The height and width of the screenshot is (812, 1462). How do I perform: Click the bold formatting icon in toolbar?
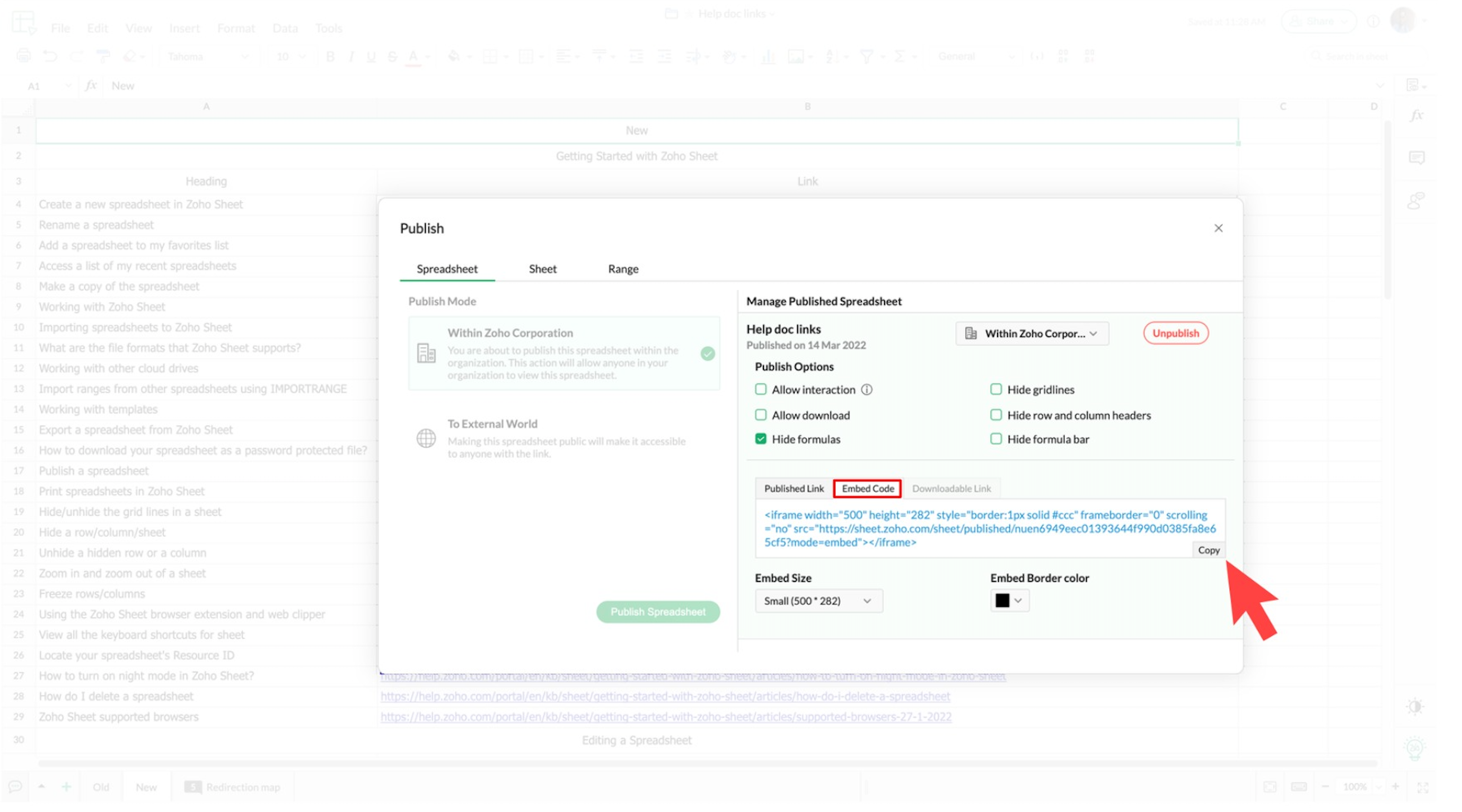(330, 56)
